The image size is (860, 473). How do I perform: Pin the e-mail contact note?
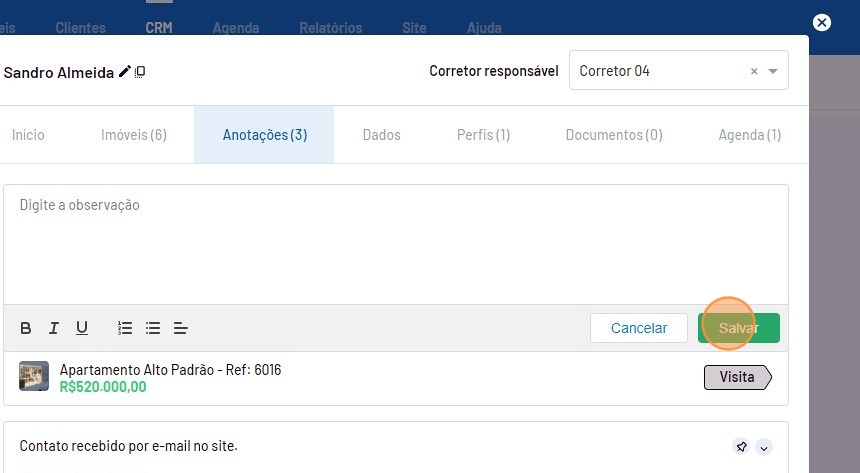pos(741,447)
